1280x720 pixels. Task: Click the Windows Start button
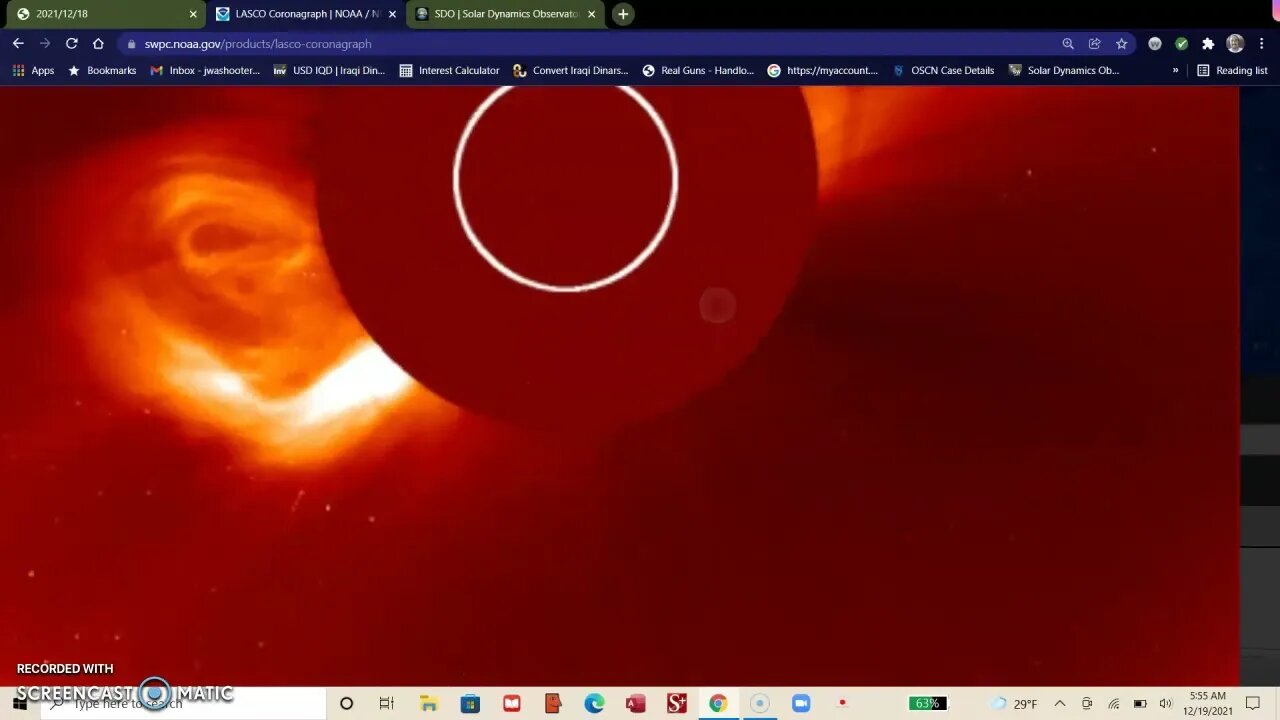point(19,703)
